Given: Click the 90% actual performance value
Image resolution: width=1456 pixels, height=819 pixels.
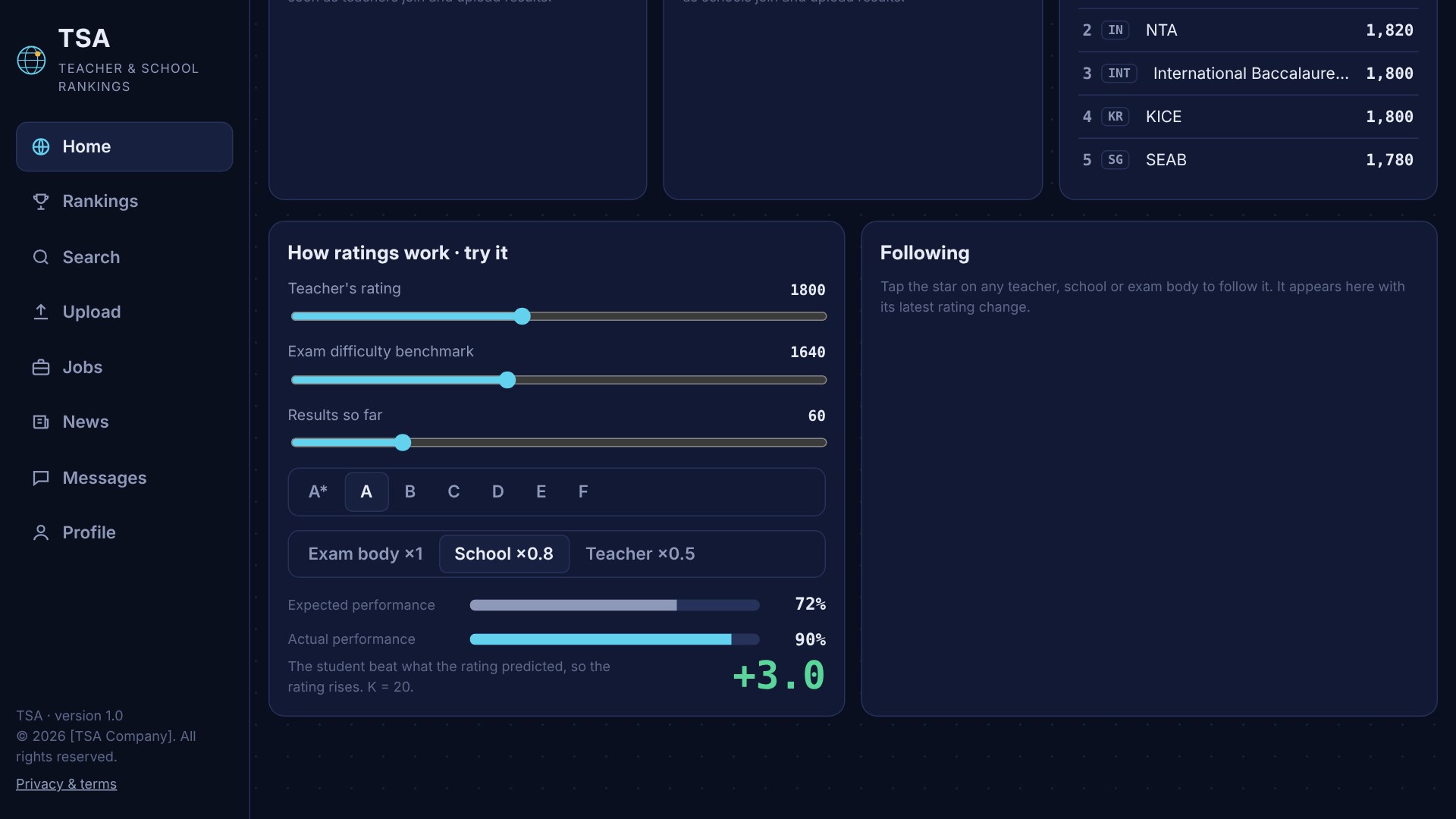Looking at the screenshot, I should (810, 639).
